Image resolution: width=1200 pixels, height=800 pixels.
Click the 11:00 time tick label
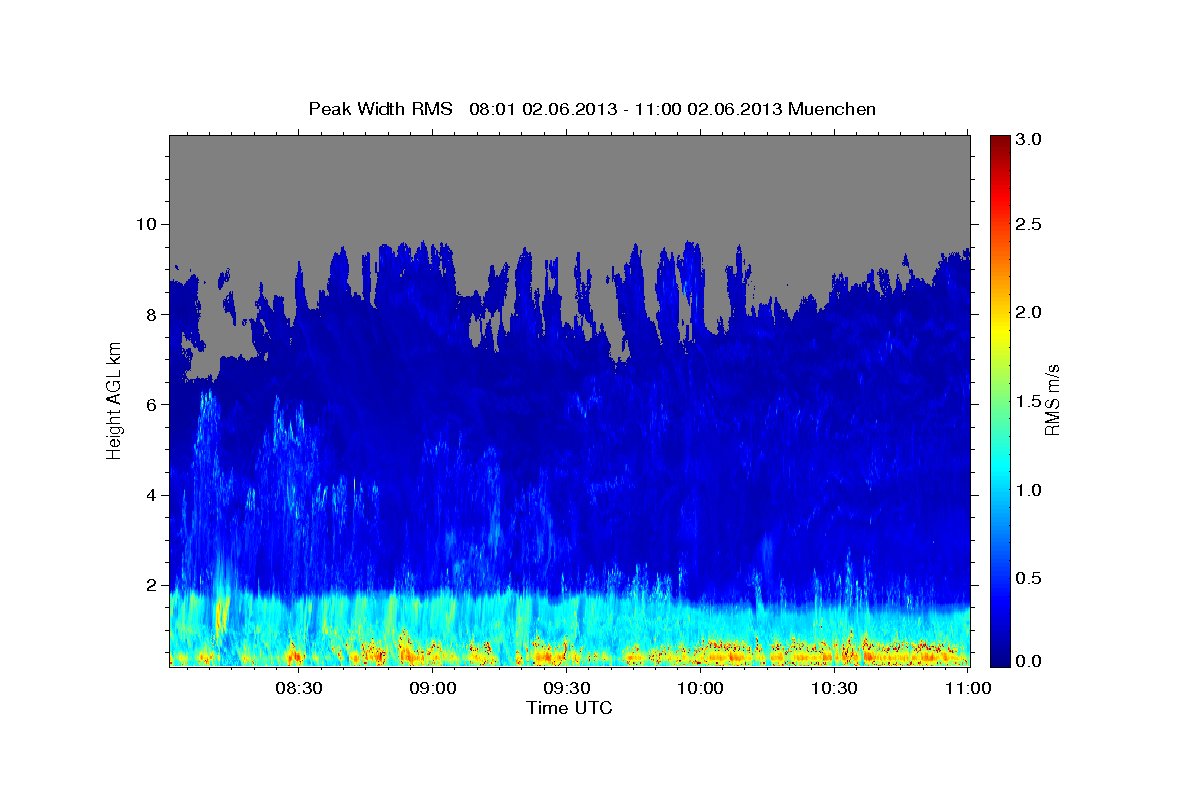967,688
